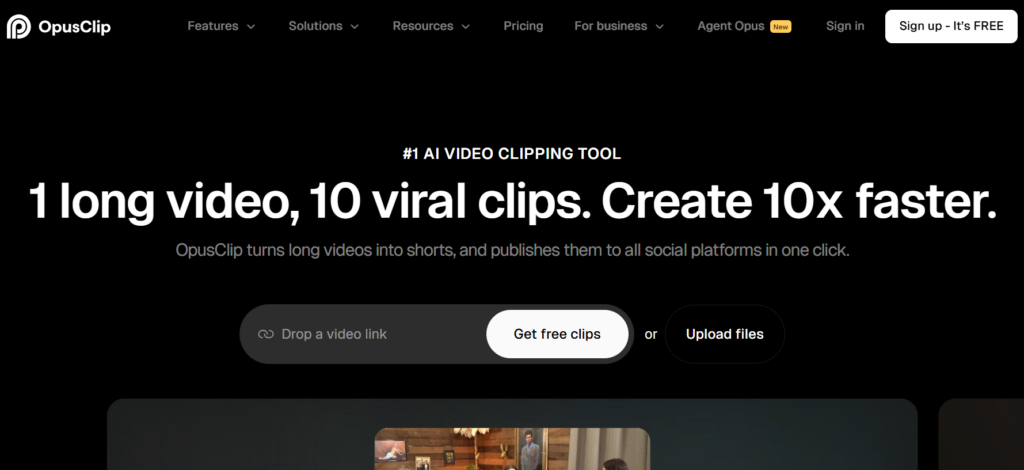Click the OpusClip logo icon

[x=19, y=27]
